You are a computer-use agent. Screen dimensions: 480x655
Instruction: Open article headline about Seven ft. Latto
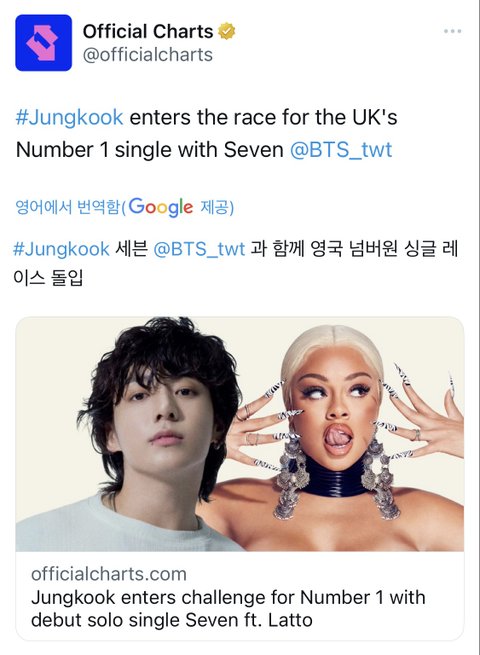[228, 609]
